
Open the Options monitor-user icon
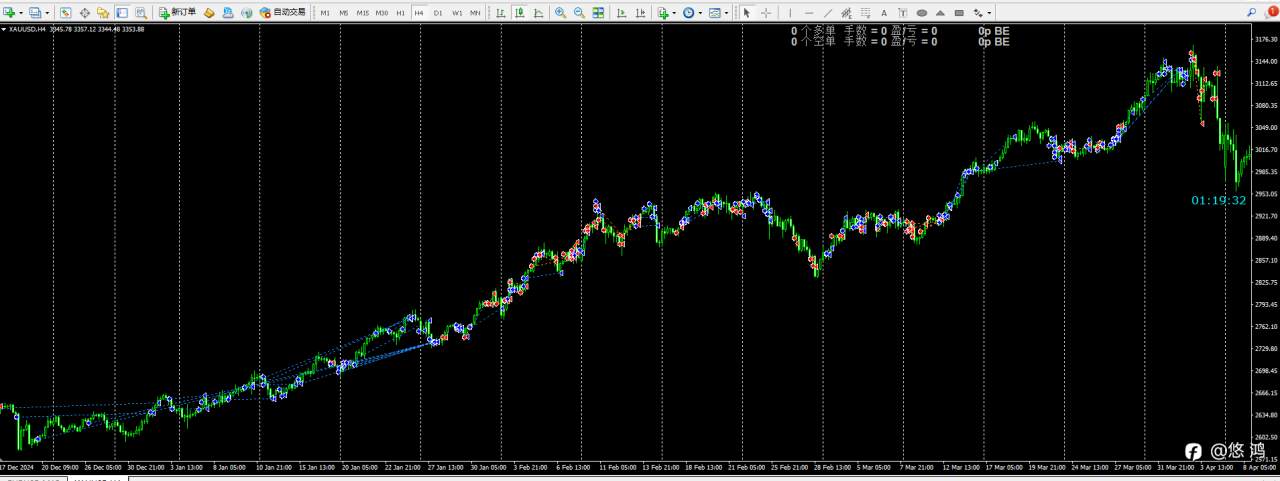point(228,12)
